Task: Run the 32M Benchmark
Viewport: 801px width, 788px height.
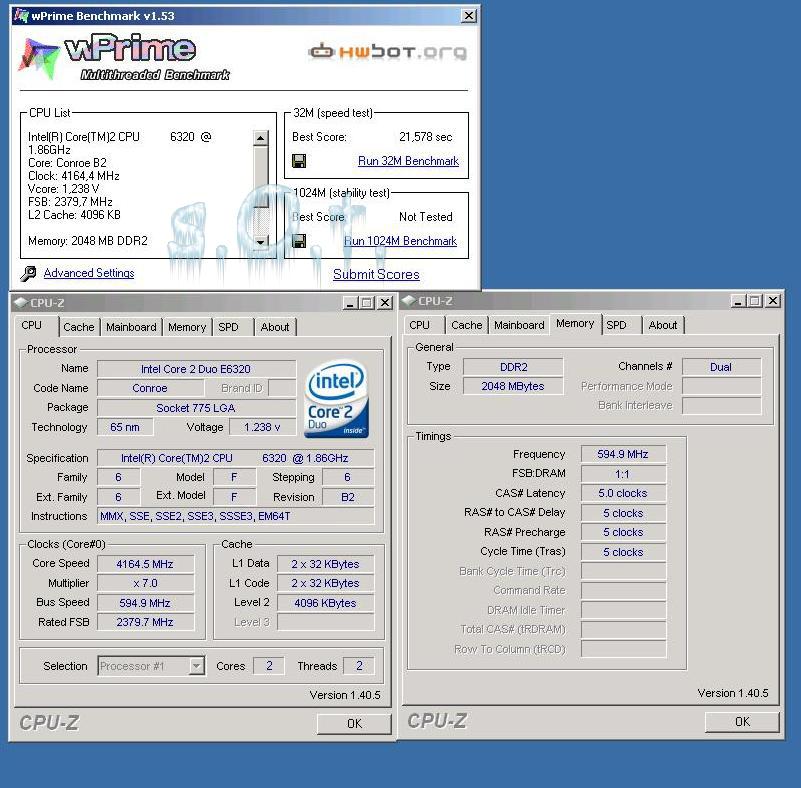Action: click(408, 161)
